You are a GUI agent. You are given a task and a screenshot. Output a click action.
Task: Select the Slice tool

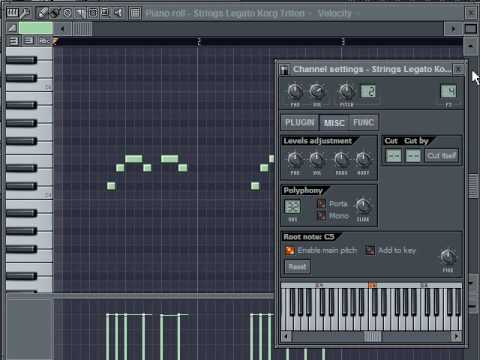80,13
